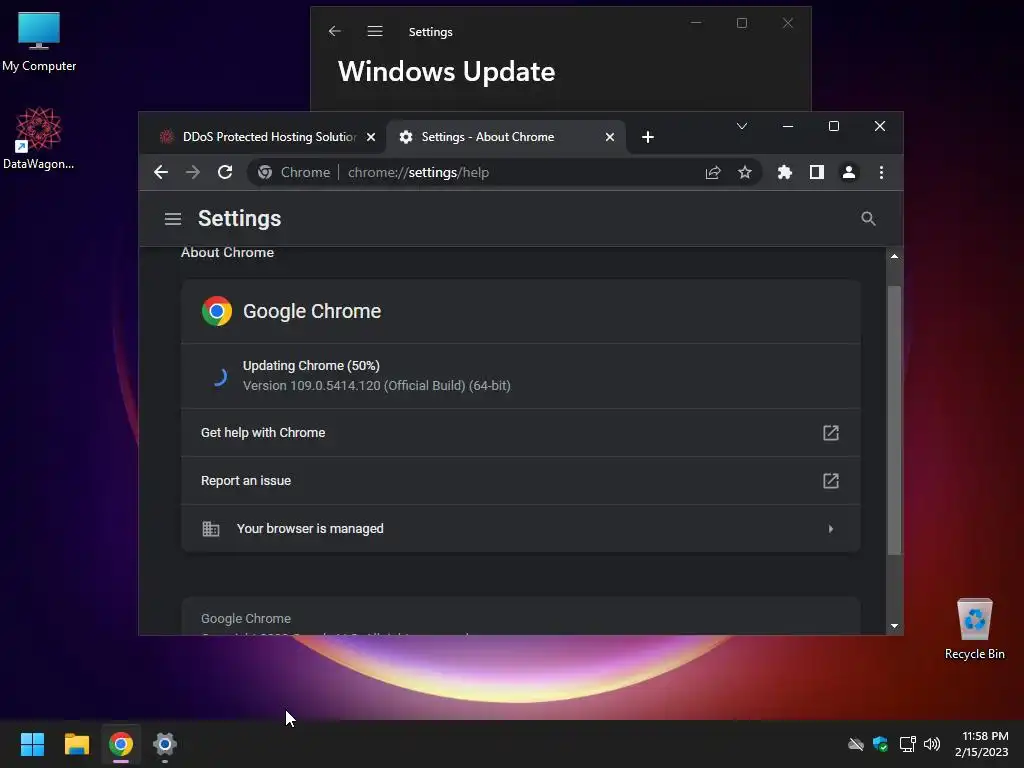1024x768 pixels.
Task: Go back in Chrome navigation
Action: (x=161, y=172)
